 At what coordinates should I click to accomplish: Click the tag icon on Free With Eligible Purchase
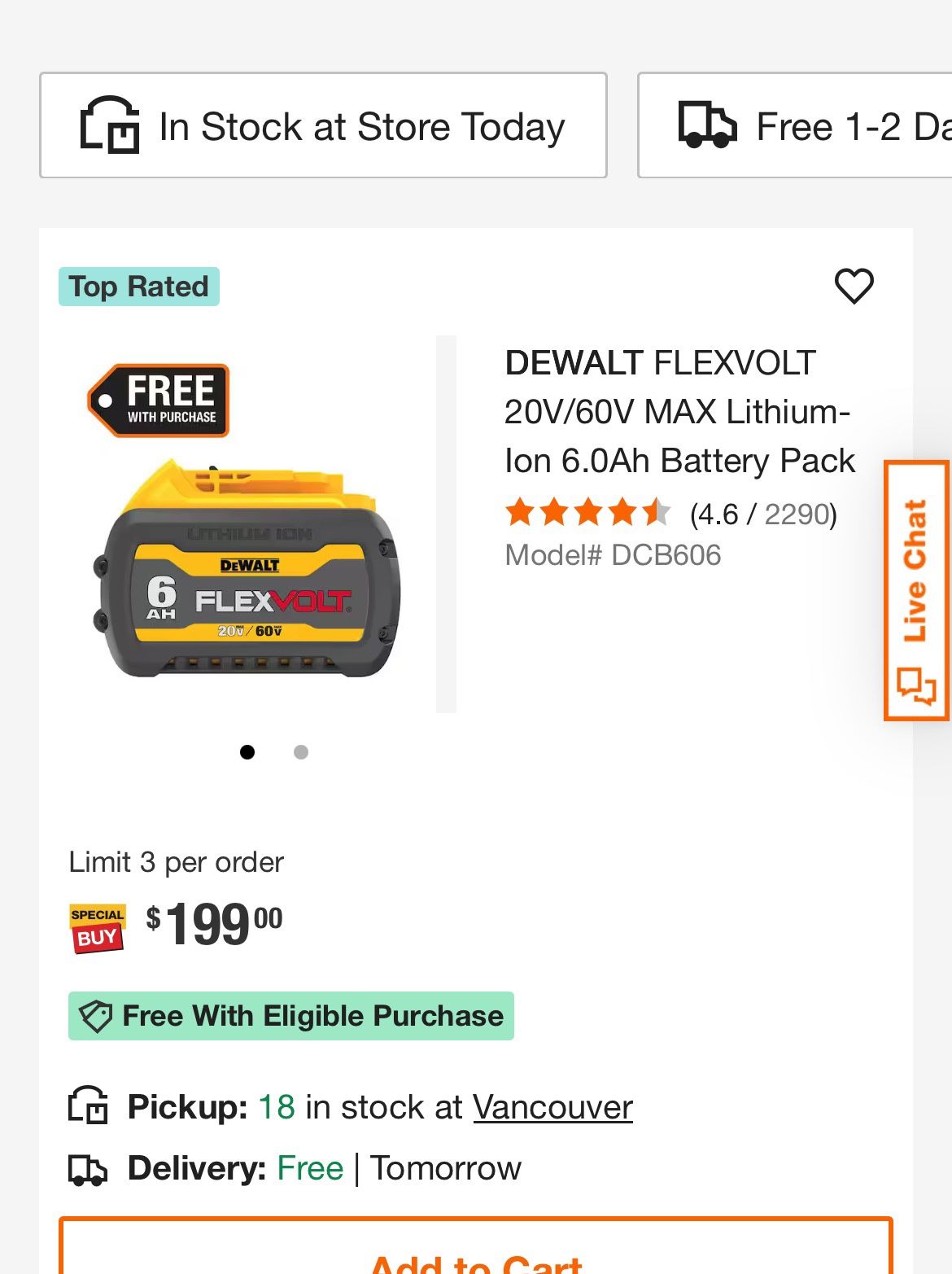[x=96, y=1015]
